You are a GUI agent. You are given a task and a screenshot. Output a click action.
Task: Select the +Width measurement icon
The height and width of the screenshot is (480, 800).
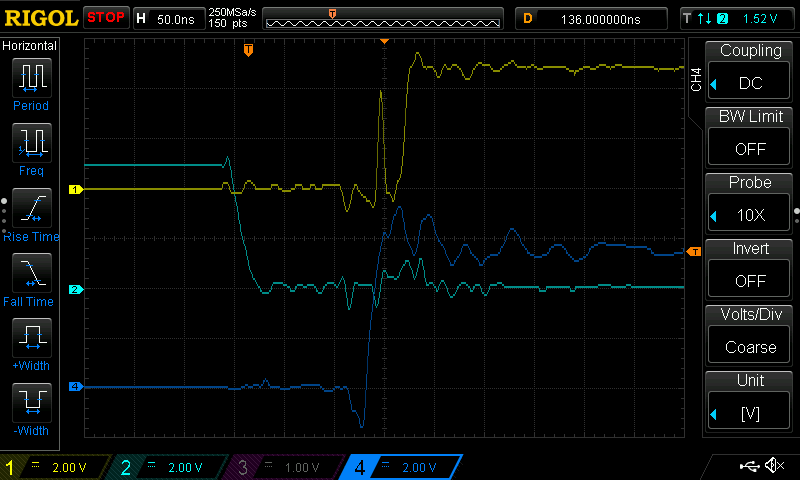click(x=31, y=340)
